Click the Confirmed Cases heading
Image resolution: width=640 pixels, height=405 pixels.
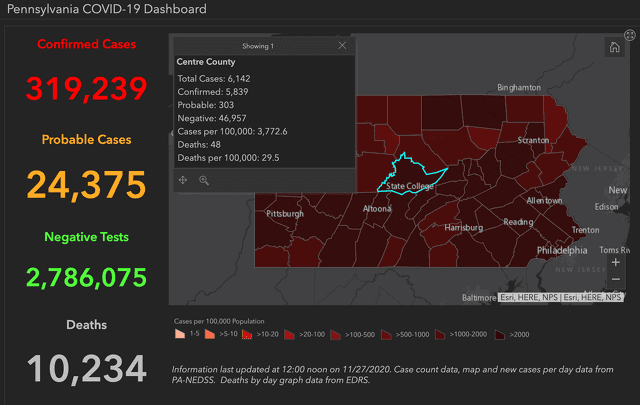(87, 44)
